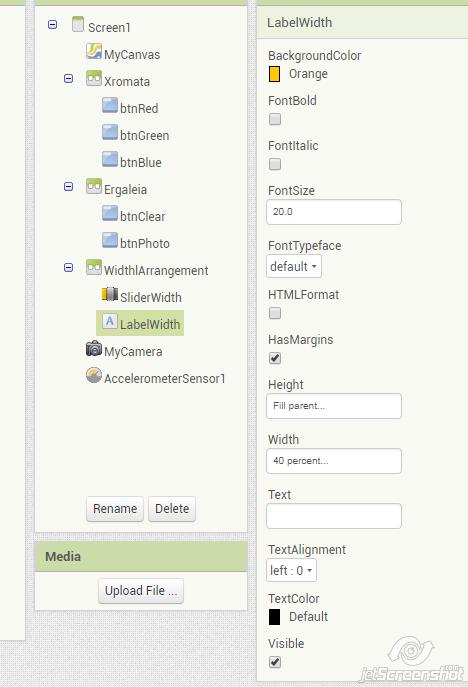Toggle the Visible checkbox off
Viewport: 468px width, 687px height.
click(275, 662)
